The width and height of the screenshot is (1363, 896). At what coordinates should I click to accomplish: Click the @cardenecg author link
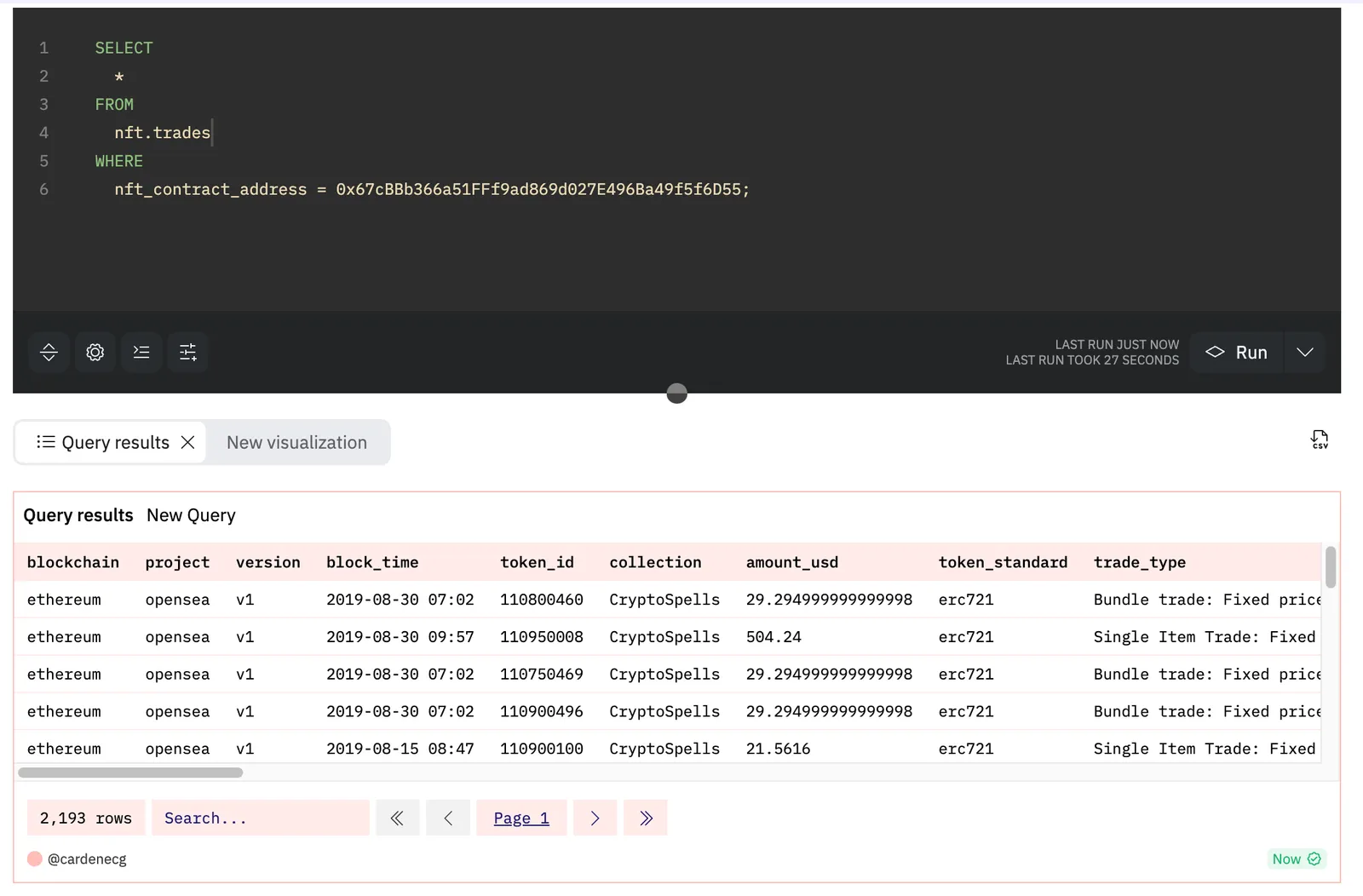coord(87,859)
